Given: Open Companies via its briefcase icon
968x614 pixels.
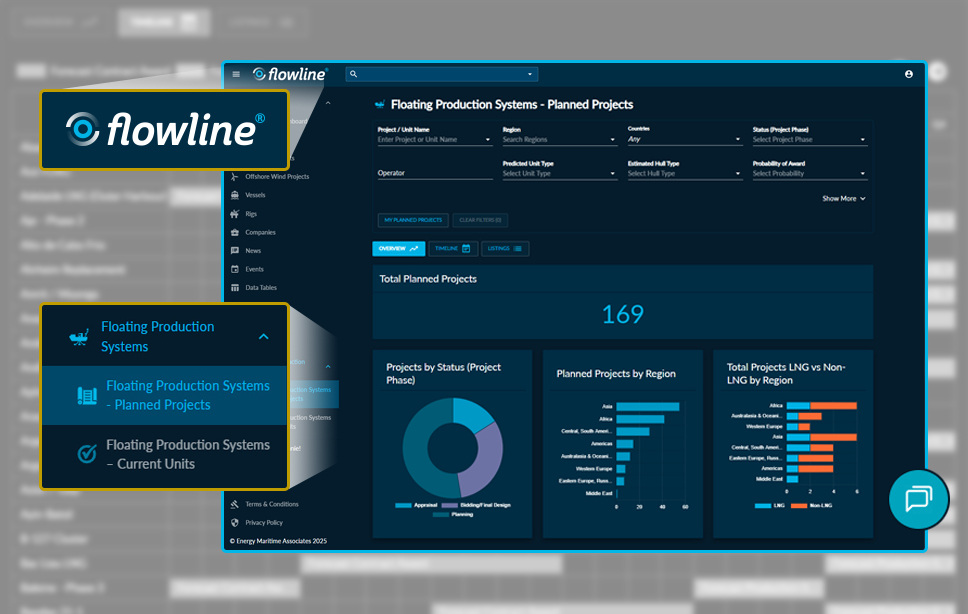Looking at the screenshot, I should pos(235,233).
